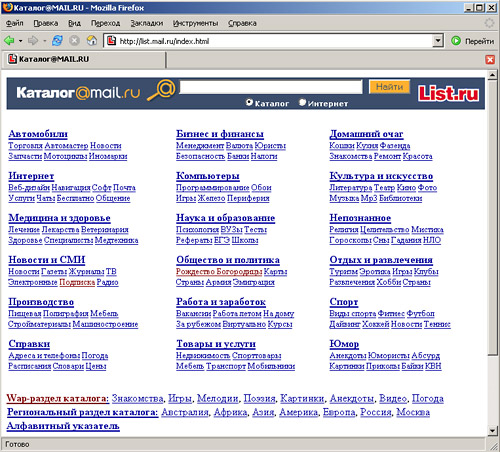
Task: Reload the page with the Refresh icon
Action: [x=57, y=41]
